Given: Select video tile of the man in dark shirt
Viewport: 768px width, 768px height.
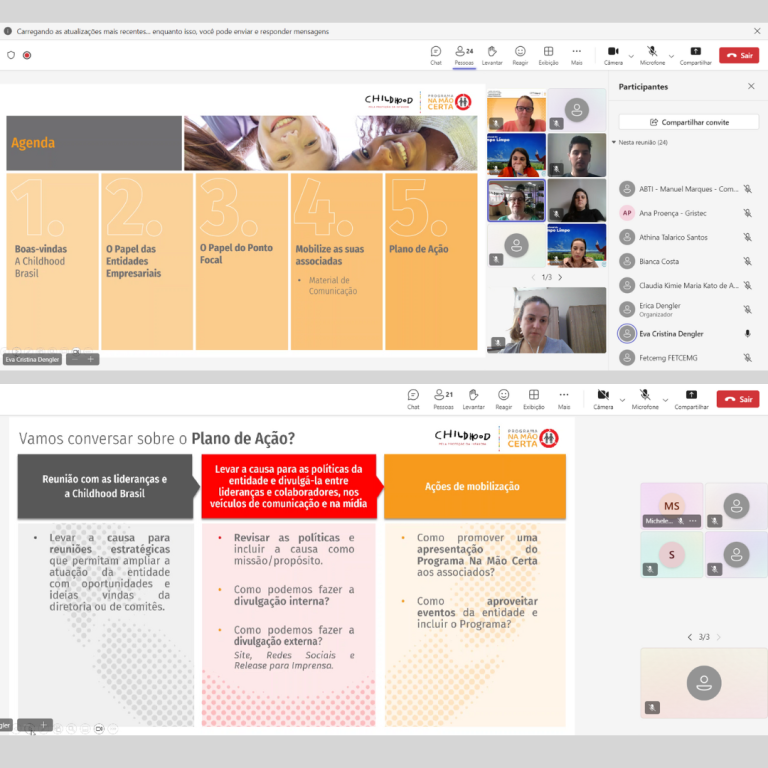Looking at the screenshot, I should pyautogui.click(x=576, y=155).
